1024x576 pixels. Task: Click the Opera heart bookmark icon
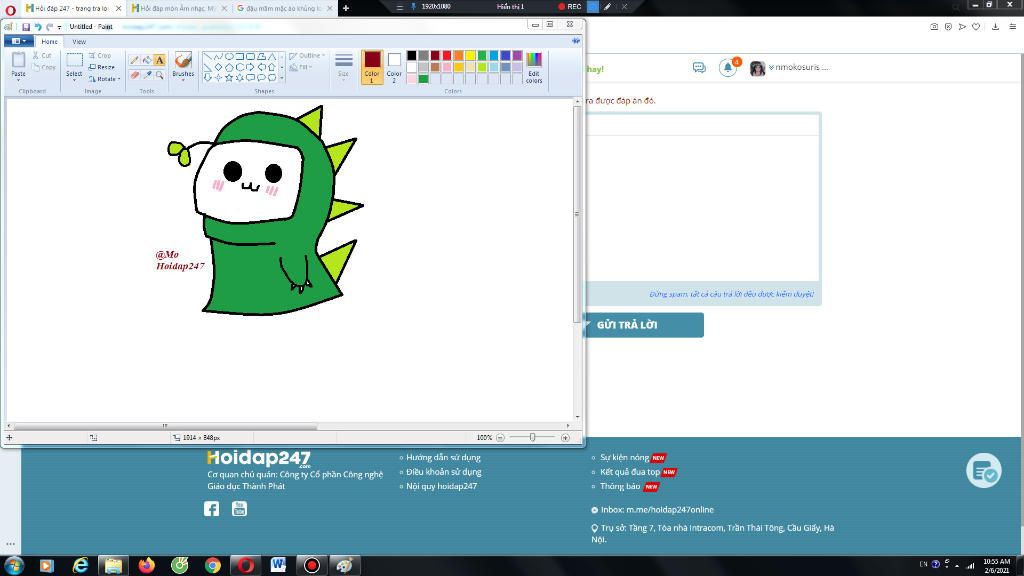976,27
